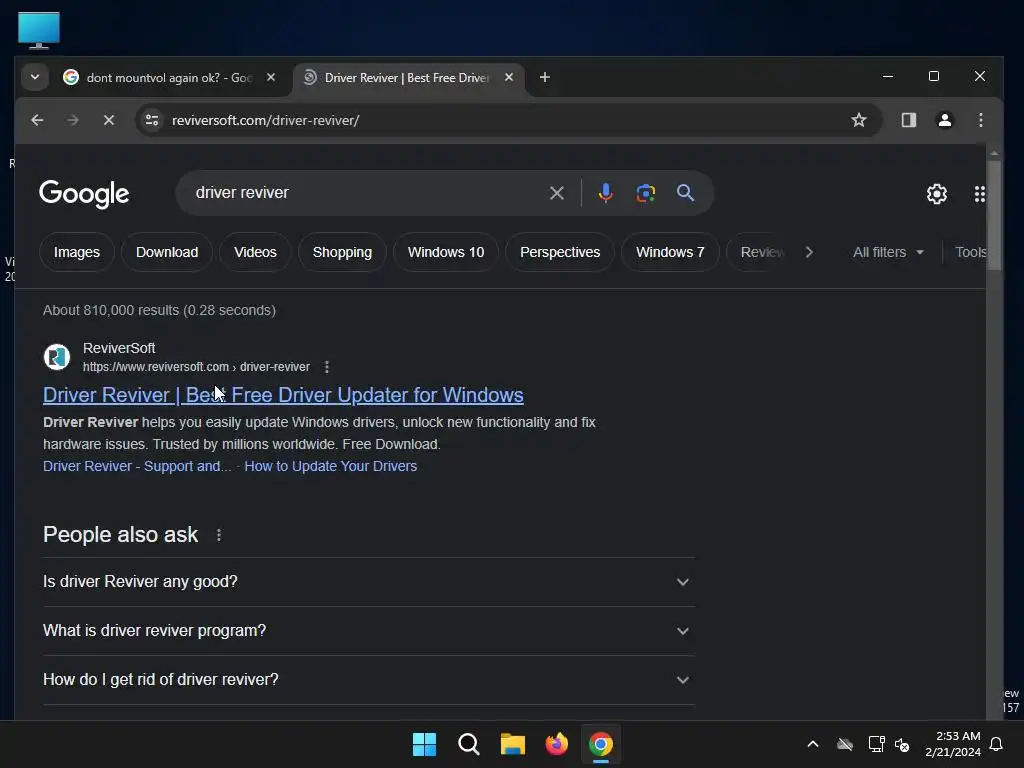Click the ReviverSoft site favicon

click(x=57, y=357)
